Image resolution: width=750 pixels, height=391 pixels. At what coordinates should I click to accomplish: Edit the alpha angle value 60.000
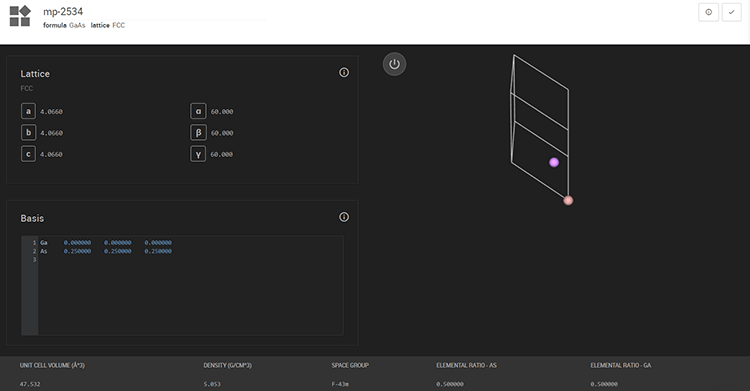point(222,112)
